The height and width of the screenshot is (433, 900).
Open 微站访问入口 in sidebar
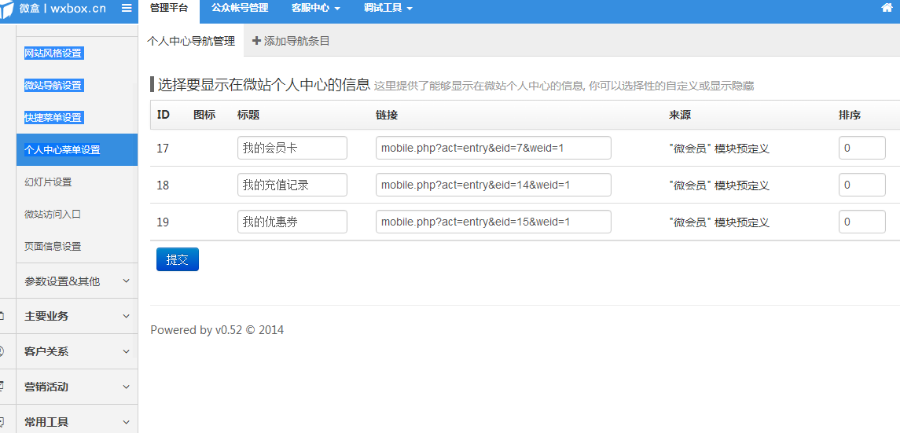pos(52,214)
